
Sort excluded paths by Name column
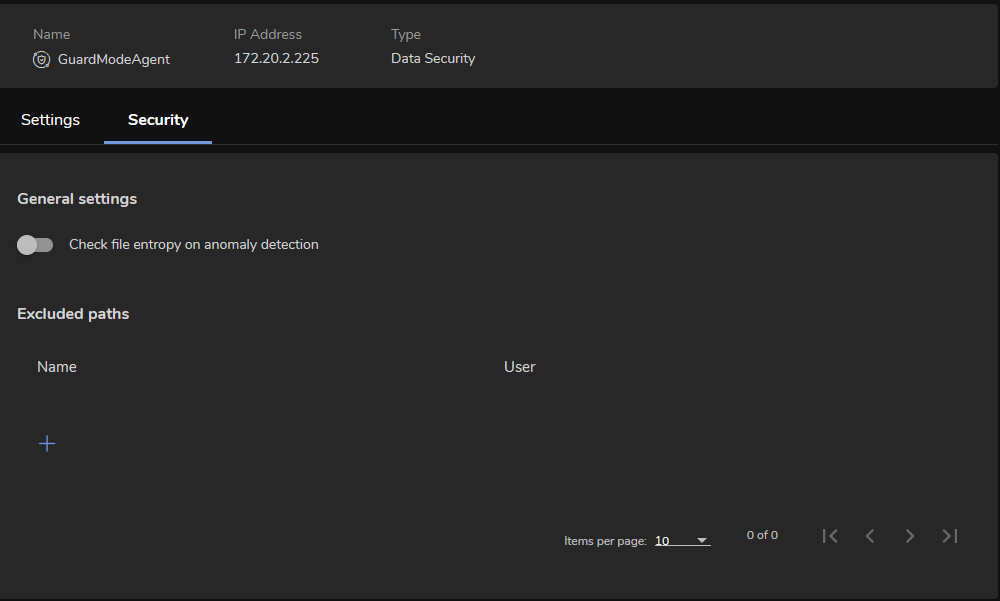[x=57, y=367]
